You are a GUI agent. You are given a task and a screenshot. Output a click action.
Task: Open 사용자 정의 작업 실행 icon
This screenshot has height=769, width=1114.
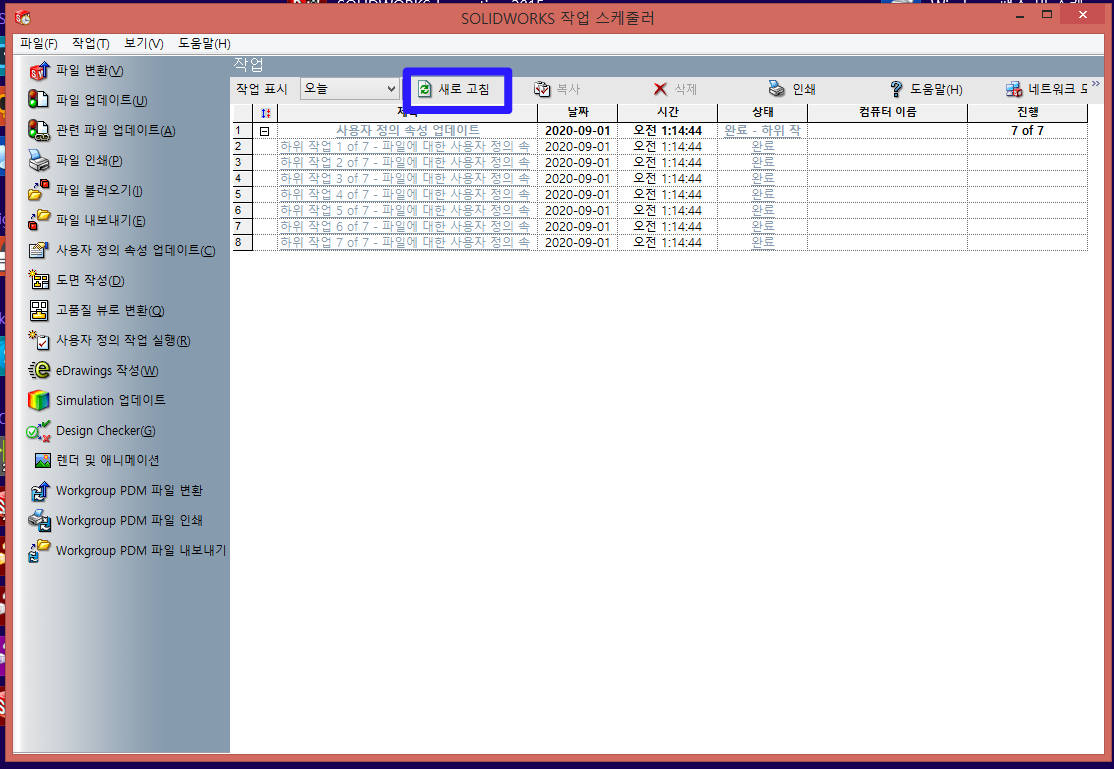(x=38, y=340)
